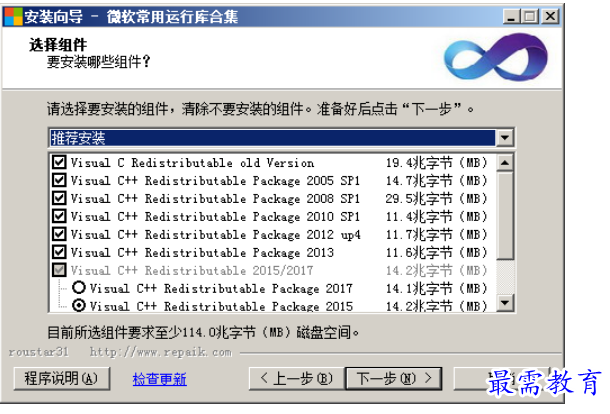The width and height of the screenshot is (610, 414).
Task: Click the 114.0兆字节 disk space requirement text
Action: click(203, 332)
